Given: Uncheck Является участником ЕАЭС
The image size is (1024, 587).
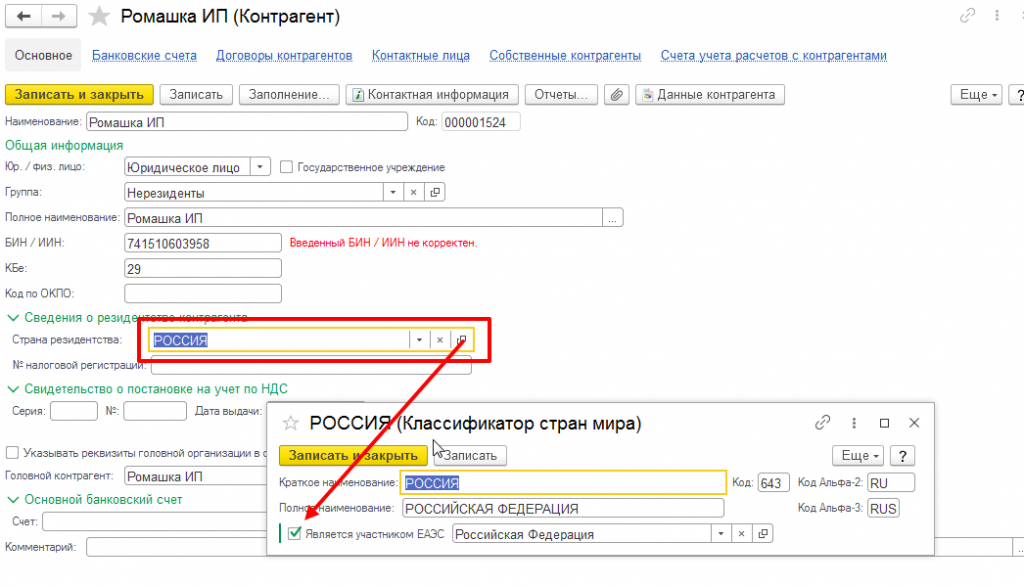Looking at the screenshot, I should (294, 534).
